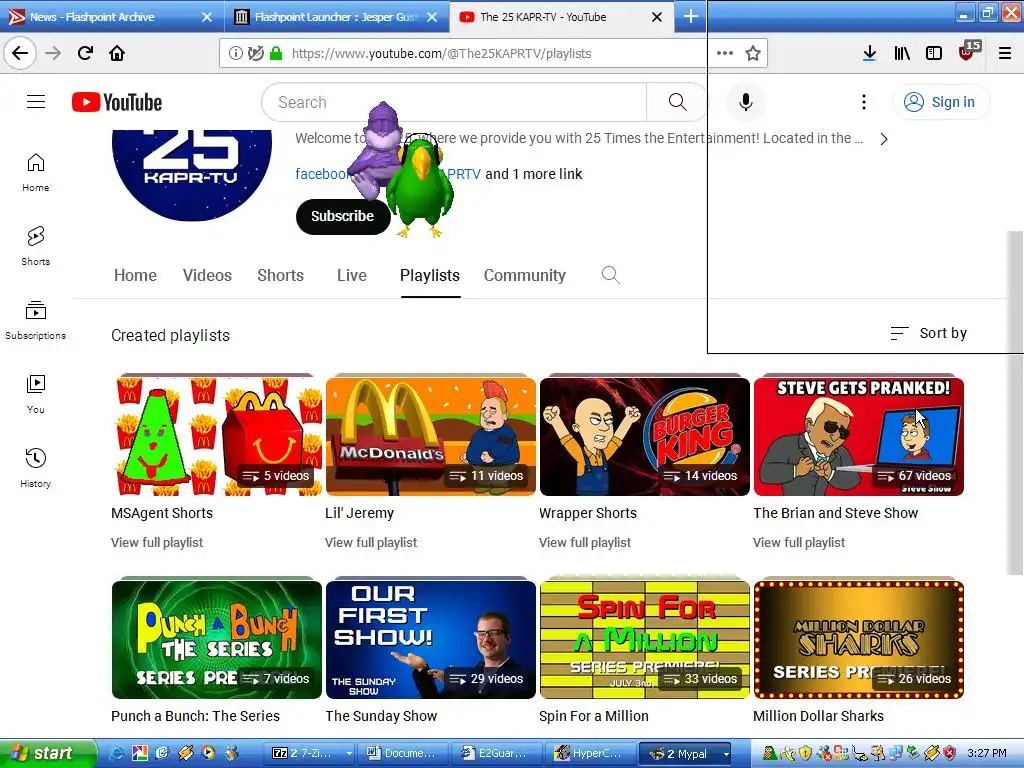
Task: Open the Wrapper Shorts Burger King thumbnail
Action: (x=645, y=436)
